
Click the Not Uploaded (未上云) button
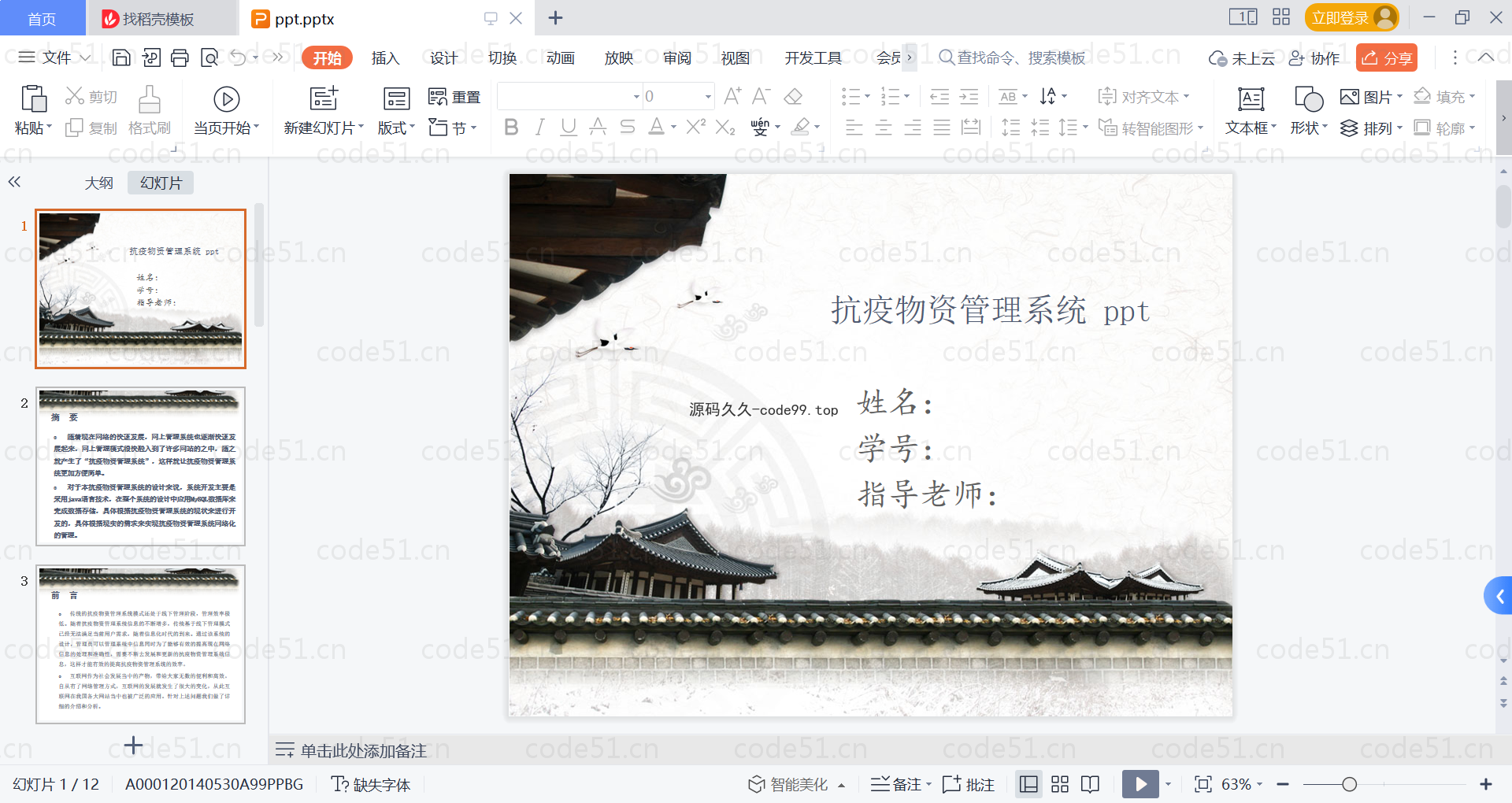pyautogui.click(x=1242, y=57)
